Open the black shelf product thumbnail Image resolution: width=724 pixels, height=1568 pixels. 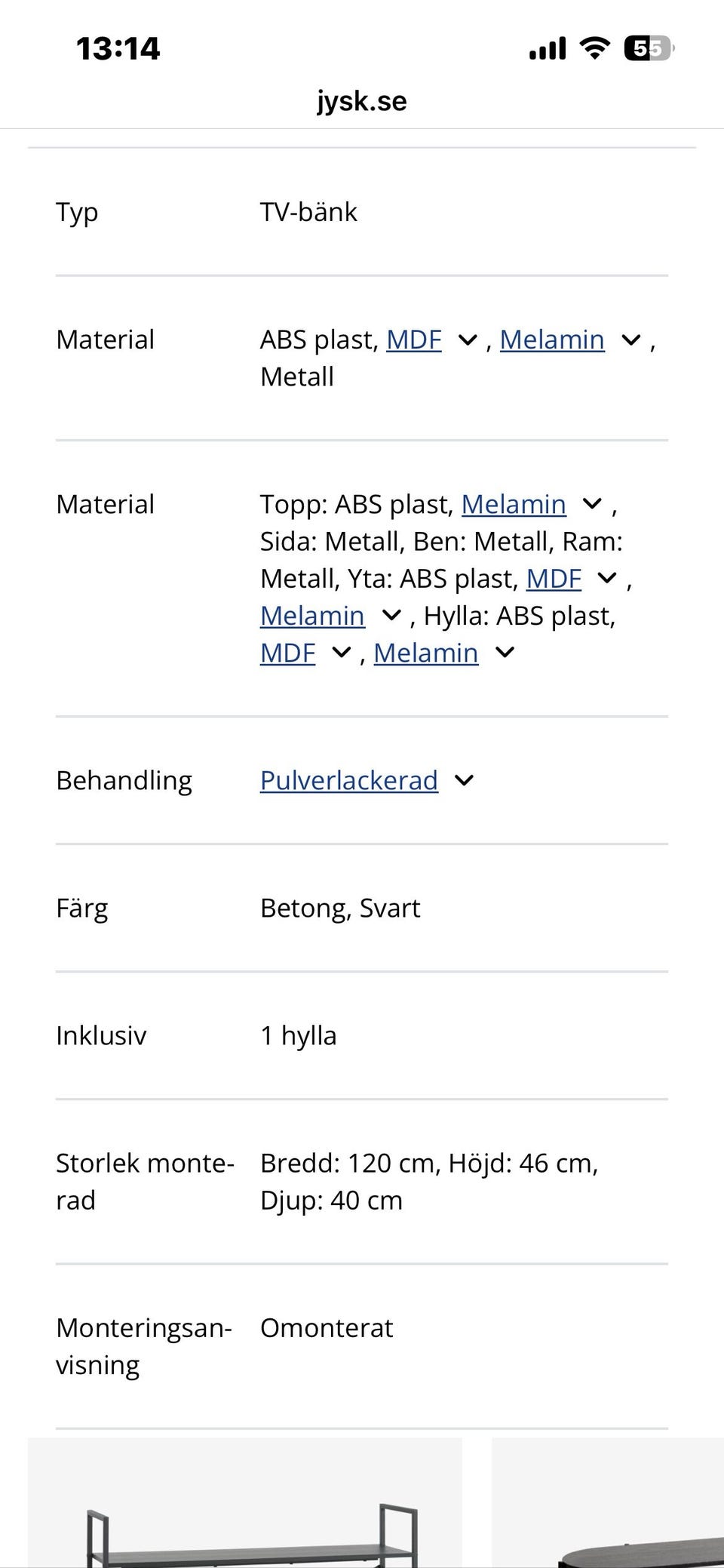pos(244,1502)
